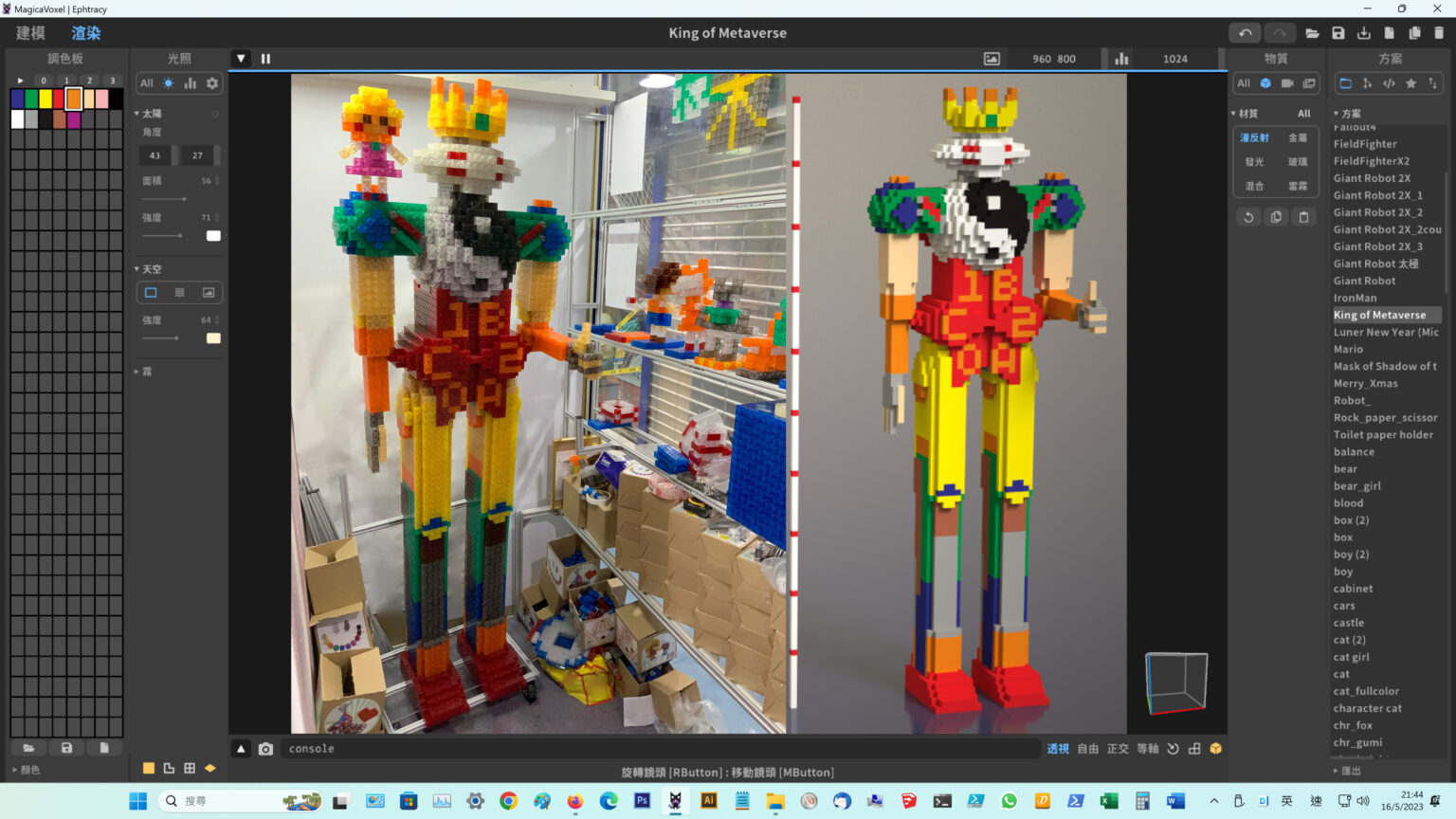Expand the 霧 fog section

136,372
